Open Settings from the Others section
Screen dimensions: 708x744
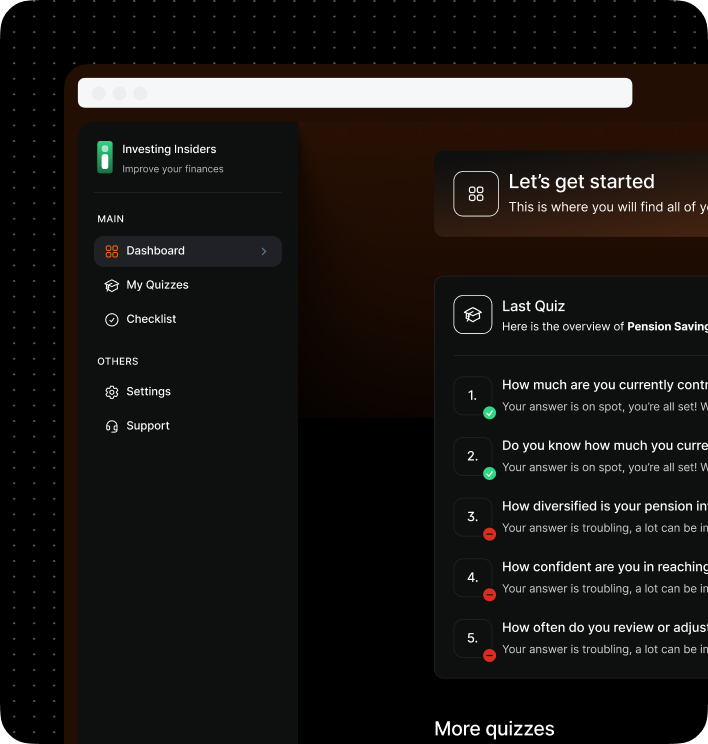pyautogui.click(x=188, y=392)
